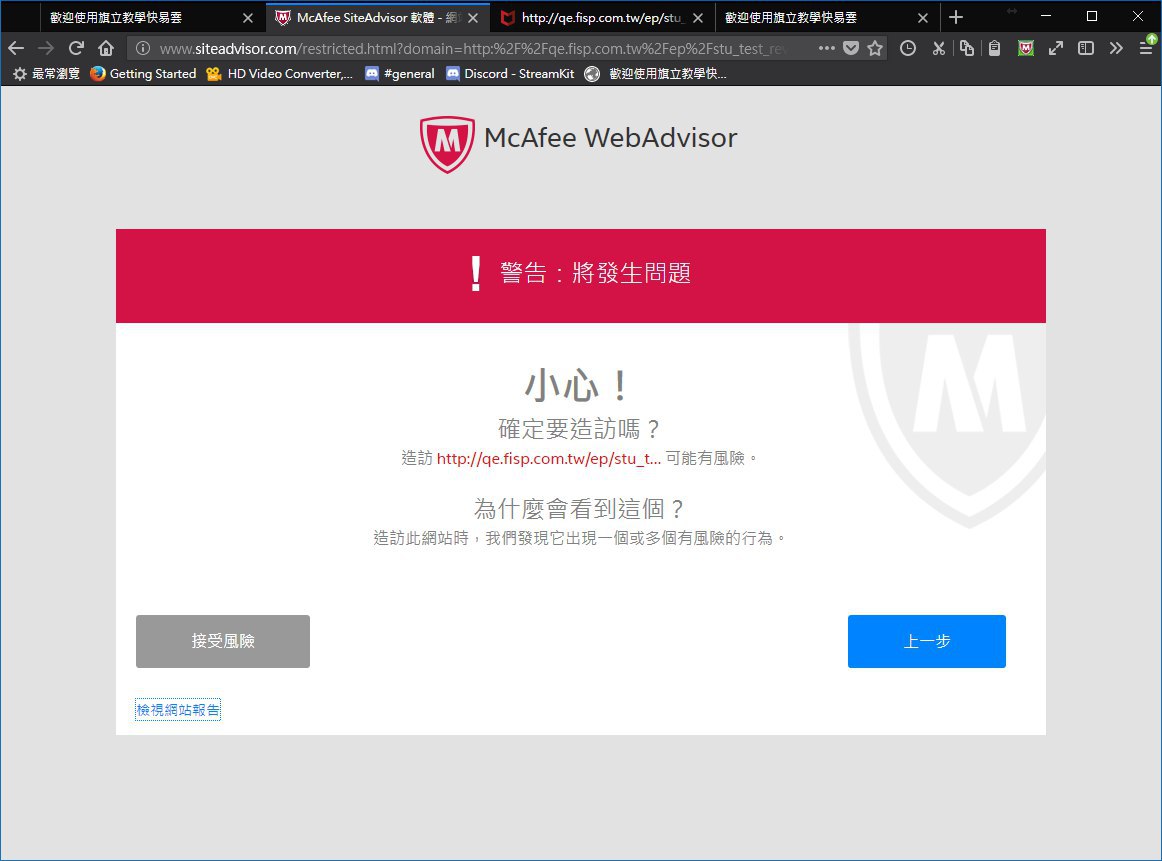
Task: Bookmark this page with the star icon
Action: [x=875, y=48]
